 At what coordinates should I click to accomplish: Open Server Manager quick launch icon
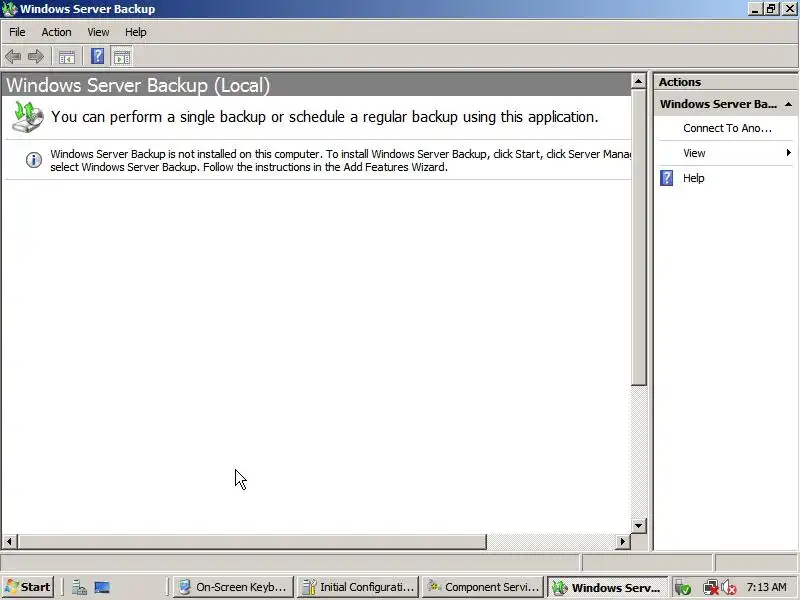[79, 587]
